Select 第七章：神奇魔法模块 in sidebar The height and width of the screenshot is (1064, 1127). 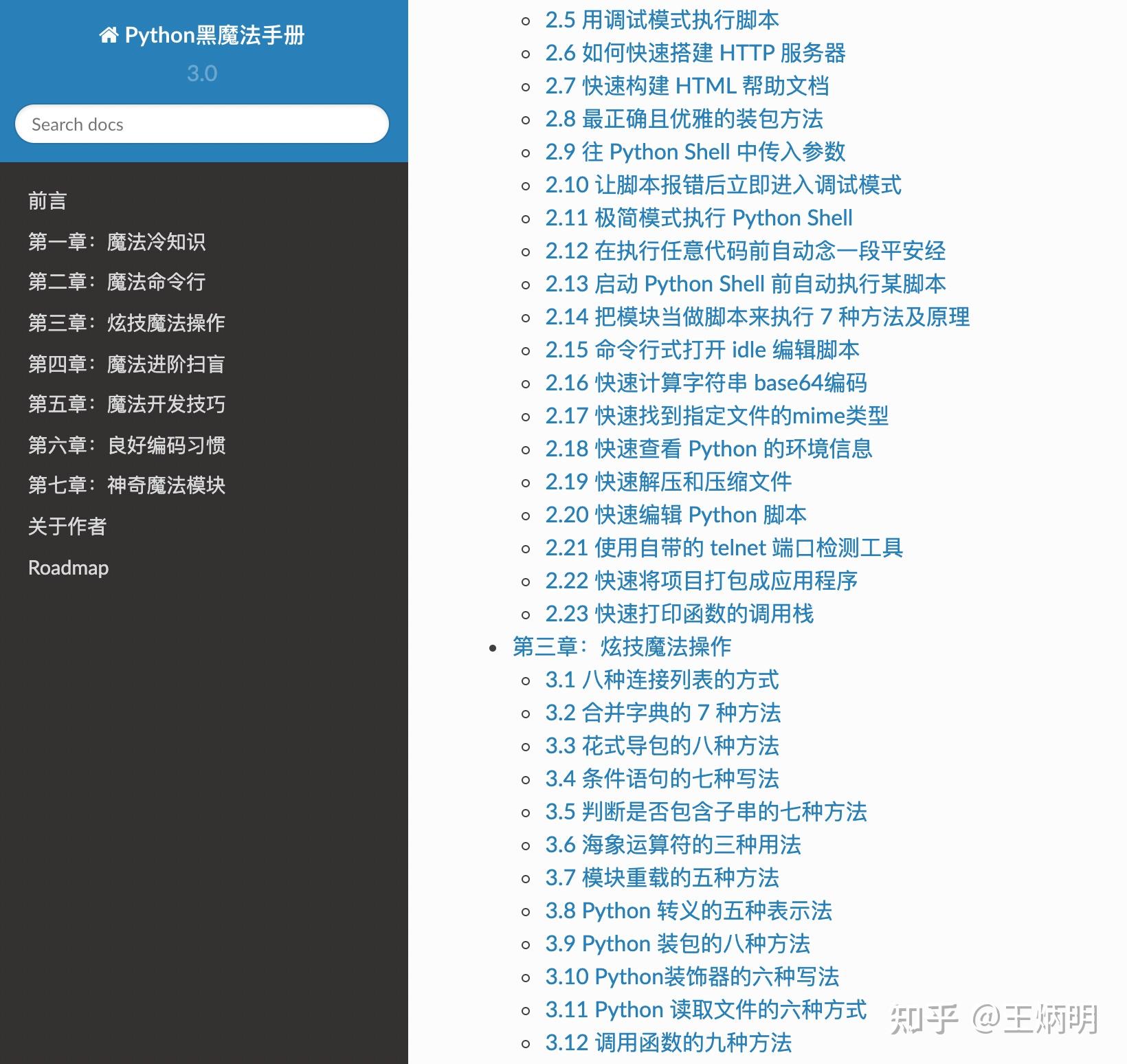[128, 486]
